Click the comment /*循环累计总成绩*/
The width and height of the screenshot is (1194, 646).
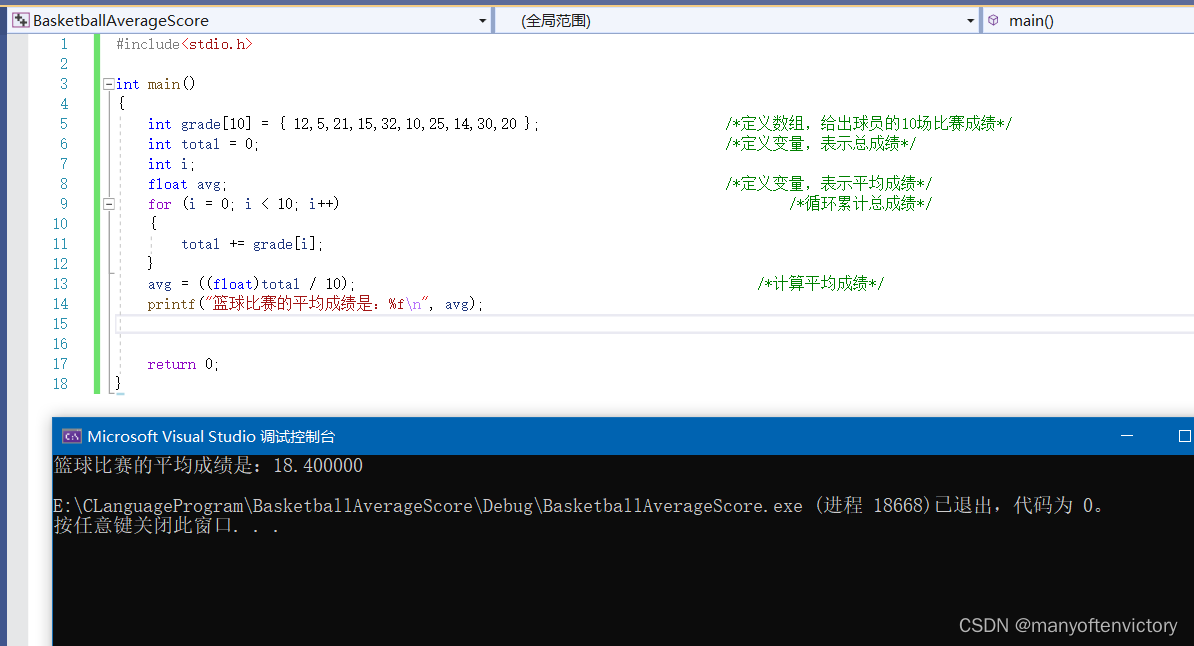click(x=860, y=203)
